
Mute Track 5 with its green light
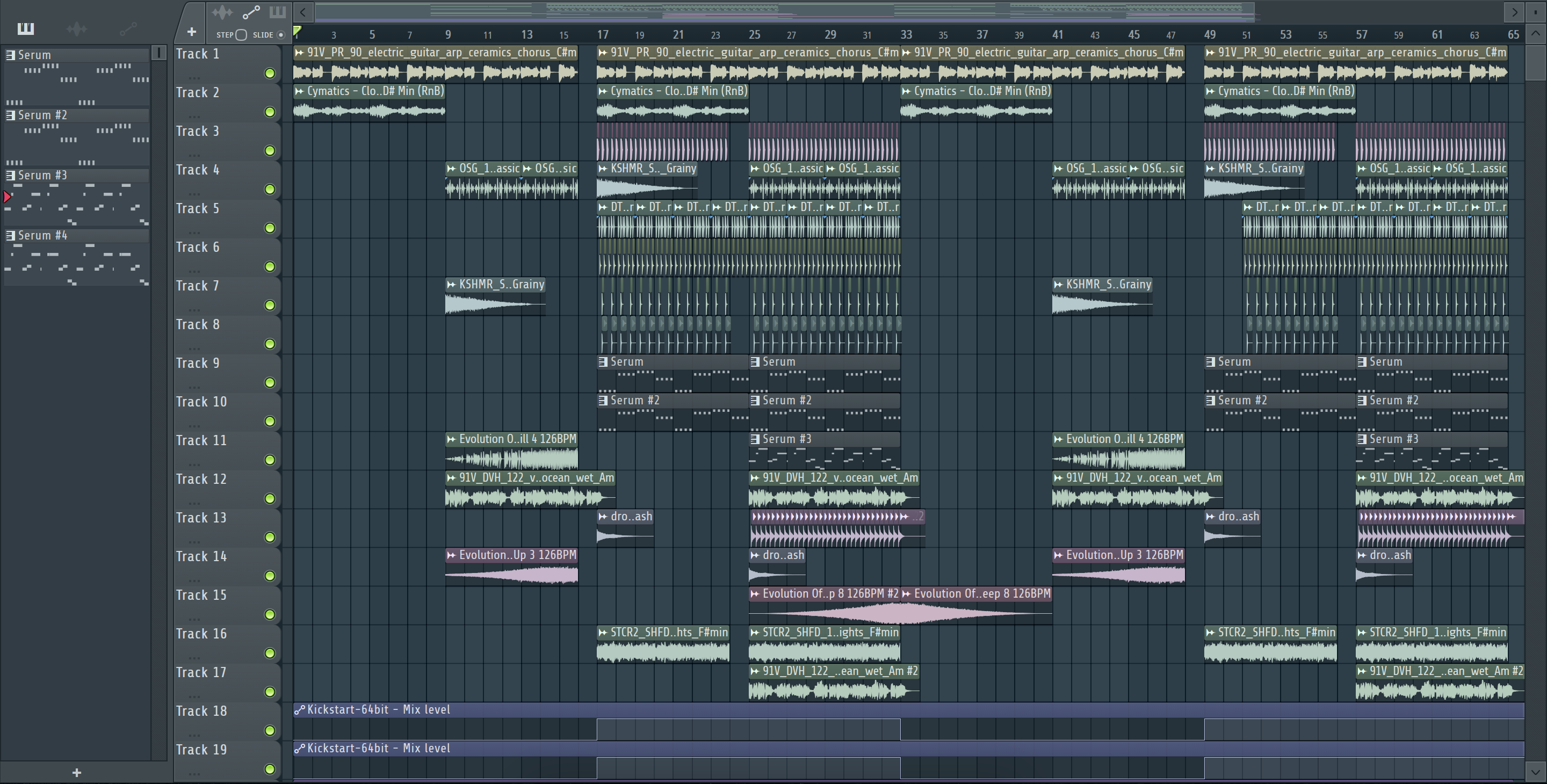[x=270, y=228]
